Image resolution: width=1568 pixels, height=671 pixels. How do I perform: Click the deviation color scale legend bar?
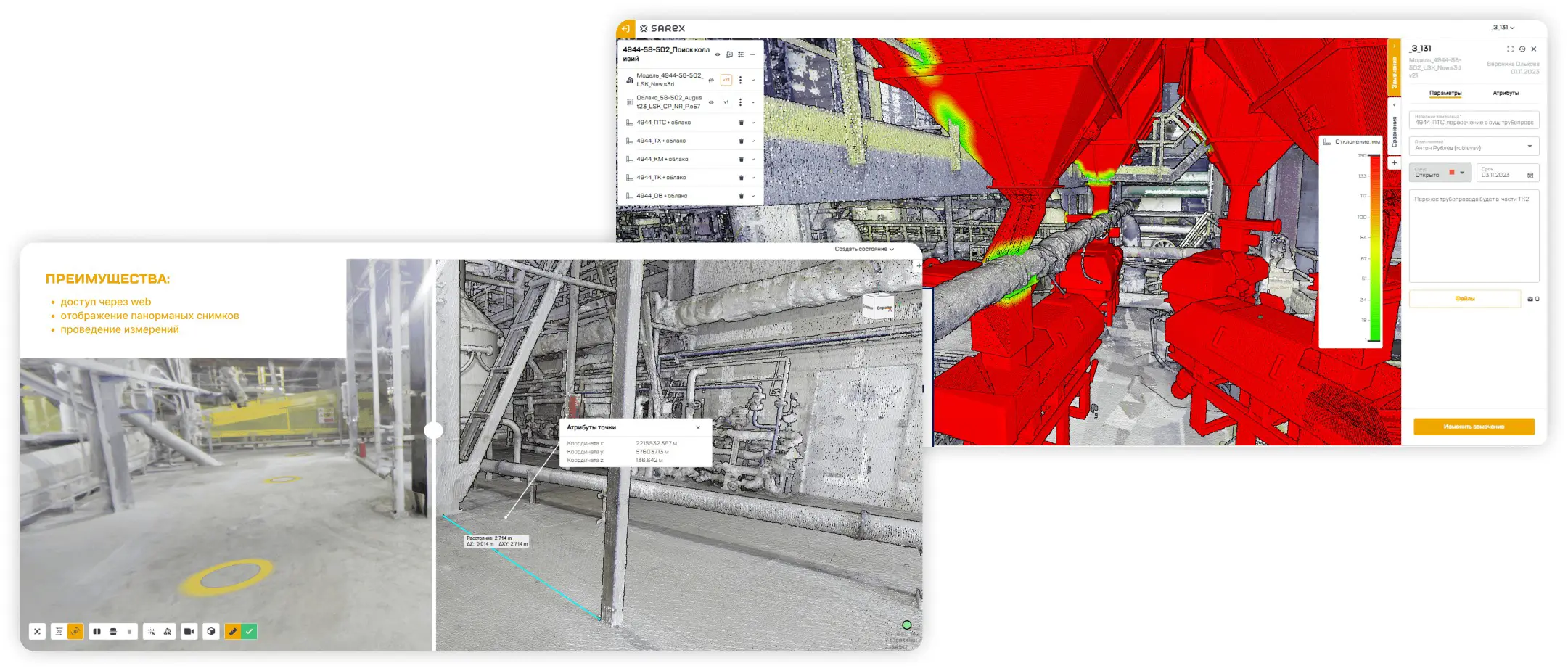pyautogui.click(x=1374, y=247)
